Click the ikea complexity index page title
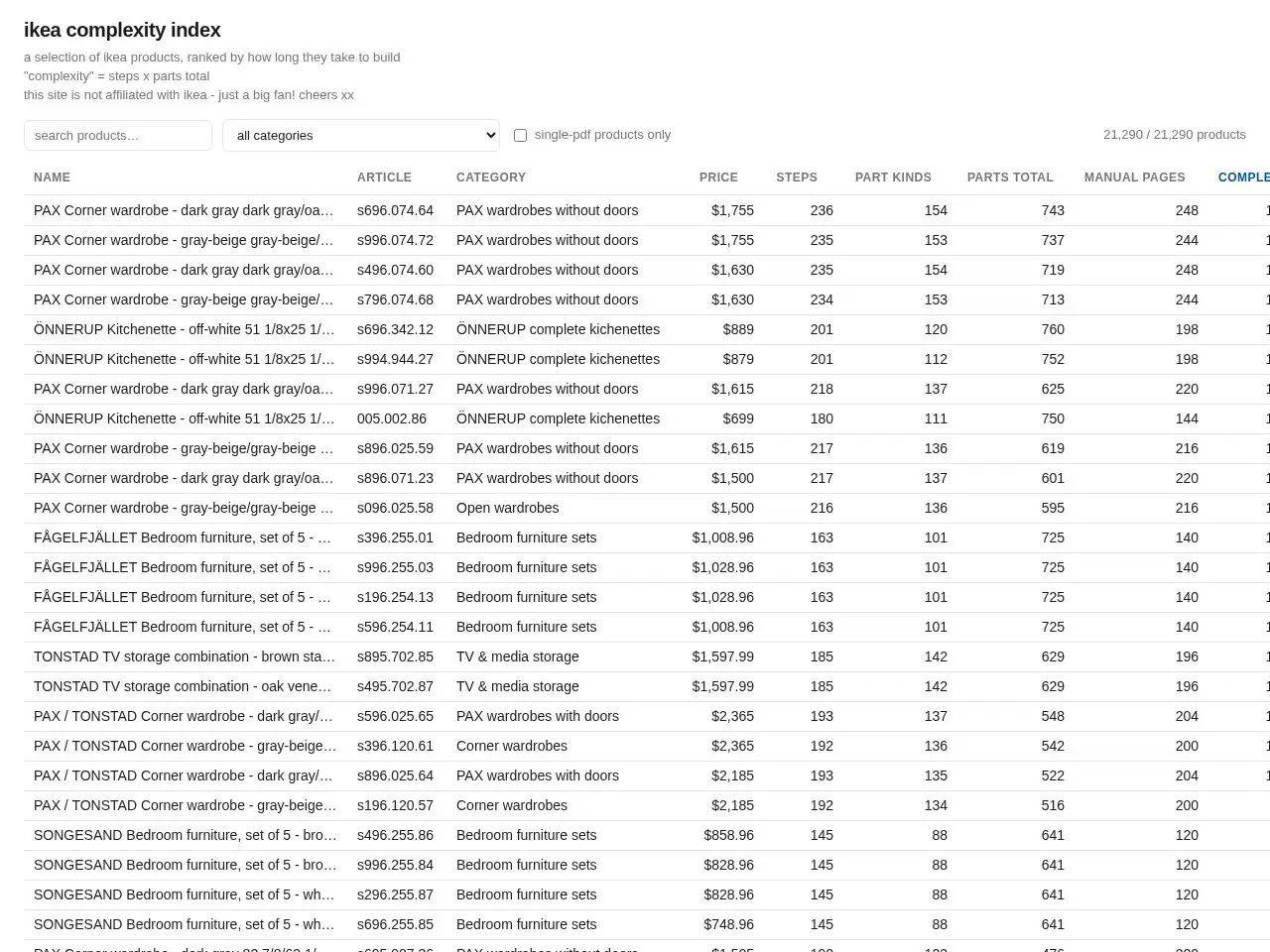The image size is (1270, 952). click(x=122, y=30)
